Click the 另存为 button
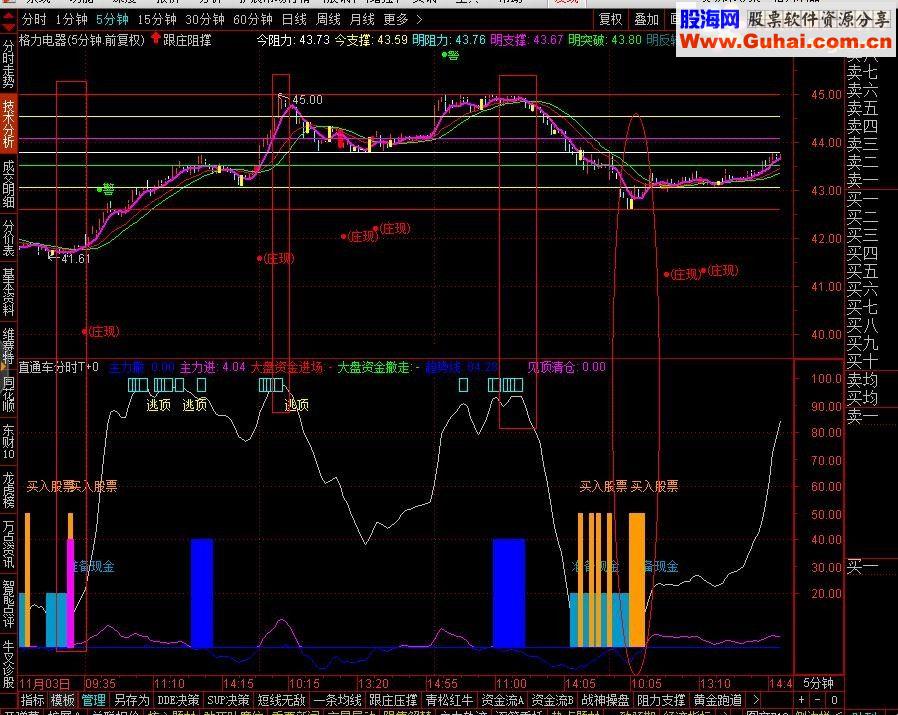This screenshot has width=898, height=715. pyautogui.click(x=132, y=700)
